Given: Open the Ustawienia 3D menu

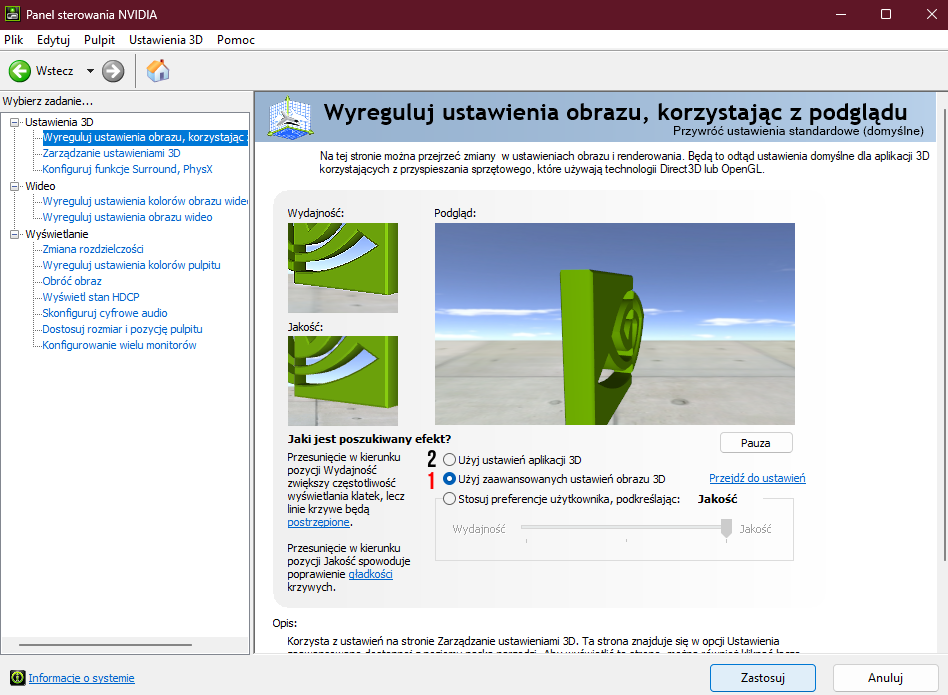Looking at the screenshot, I should (x=166, y=40).
